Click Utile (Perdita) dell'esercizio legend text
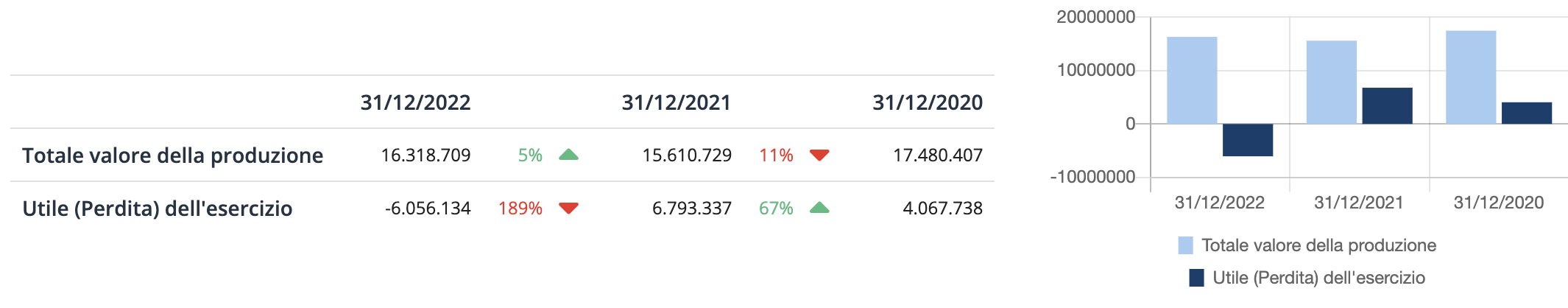 pyautogui.click(x=1318, y=278)
